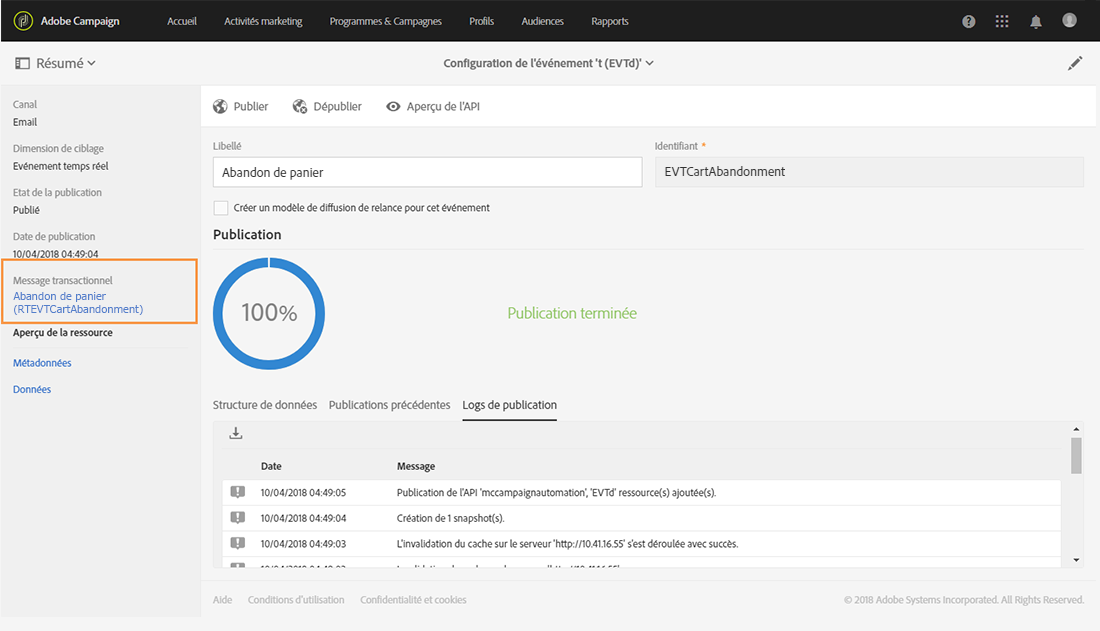Click the Résumé panel layout icon

click(22, 63)
